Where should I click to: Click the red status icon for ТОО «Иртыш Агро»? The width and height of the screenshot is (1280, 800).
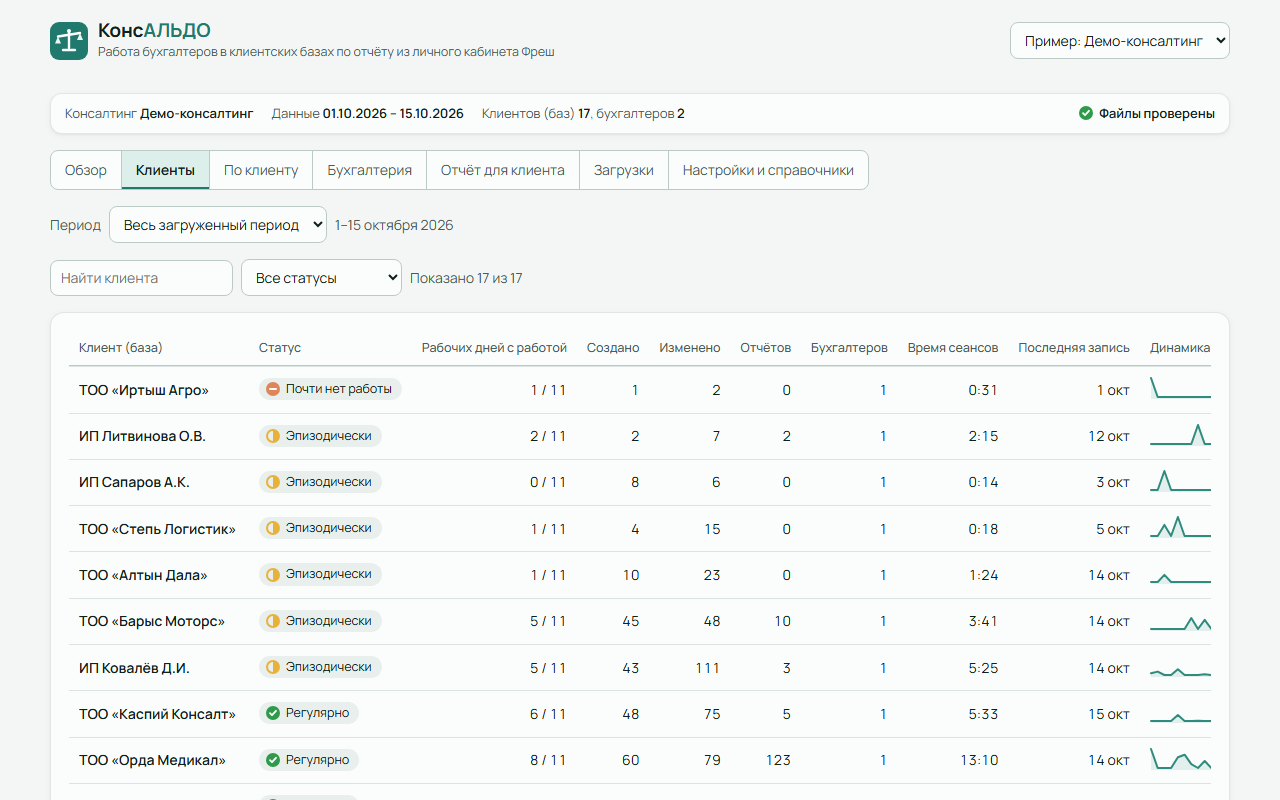click(x=273, y=389)
